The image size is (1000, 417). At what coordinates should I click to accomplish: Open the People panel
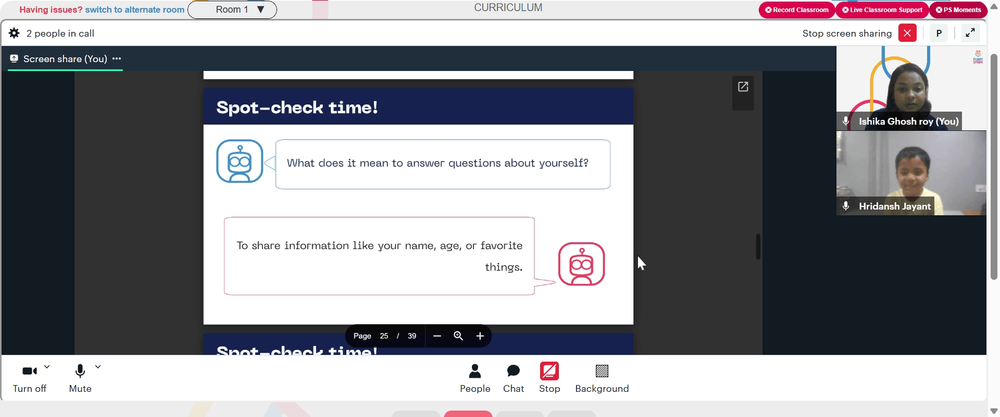pyautogui.click(x=475, y=378)
